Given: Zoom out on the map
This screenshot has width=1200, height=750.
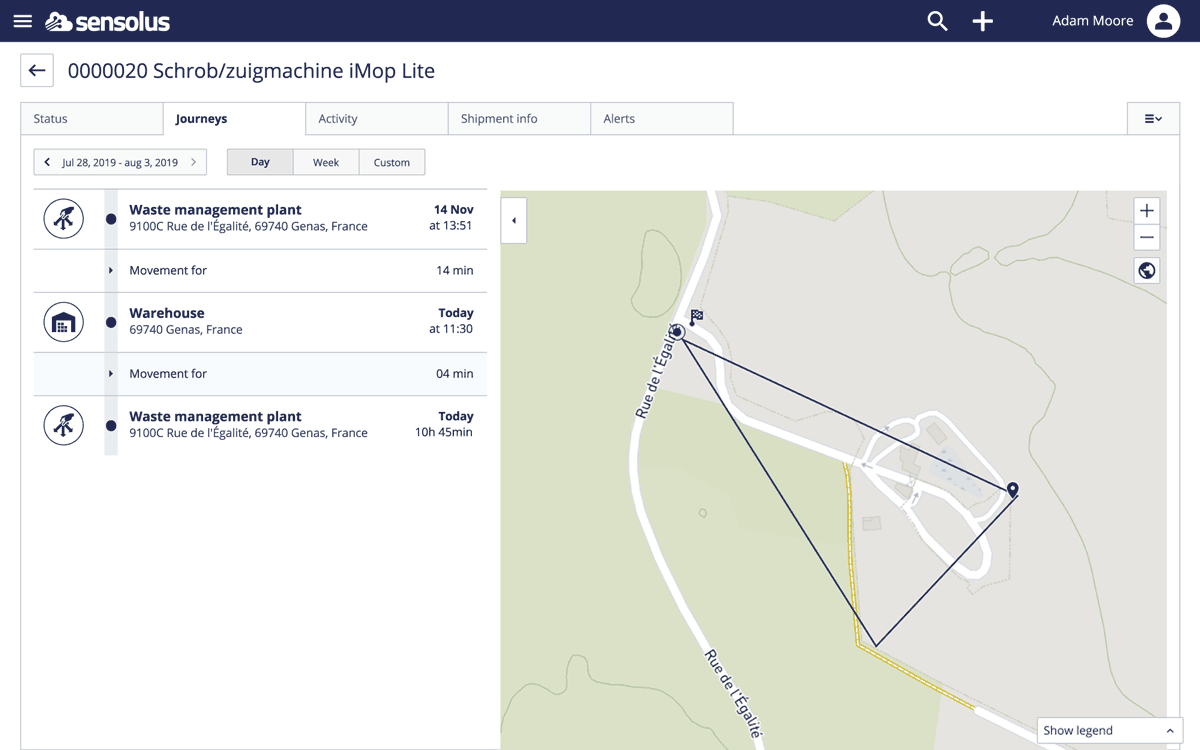Looking at the screenshot, I should (1147, 238).
